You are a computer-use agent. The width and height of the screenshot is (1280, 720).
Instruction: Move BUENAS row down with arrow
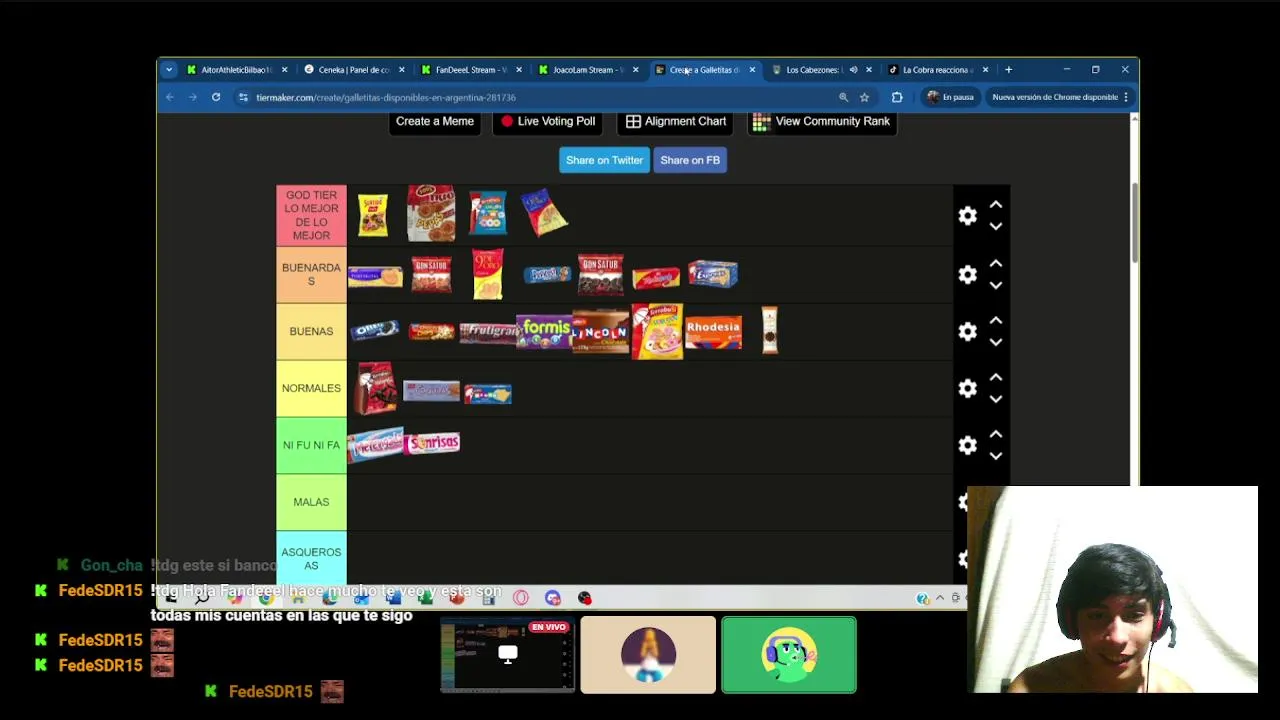[995, 342]
